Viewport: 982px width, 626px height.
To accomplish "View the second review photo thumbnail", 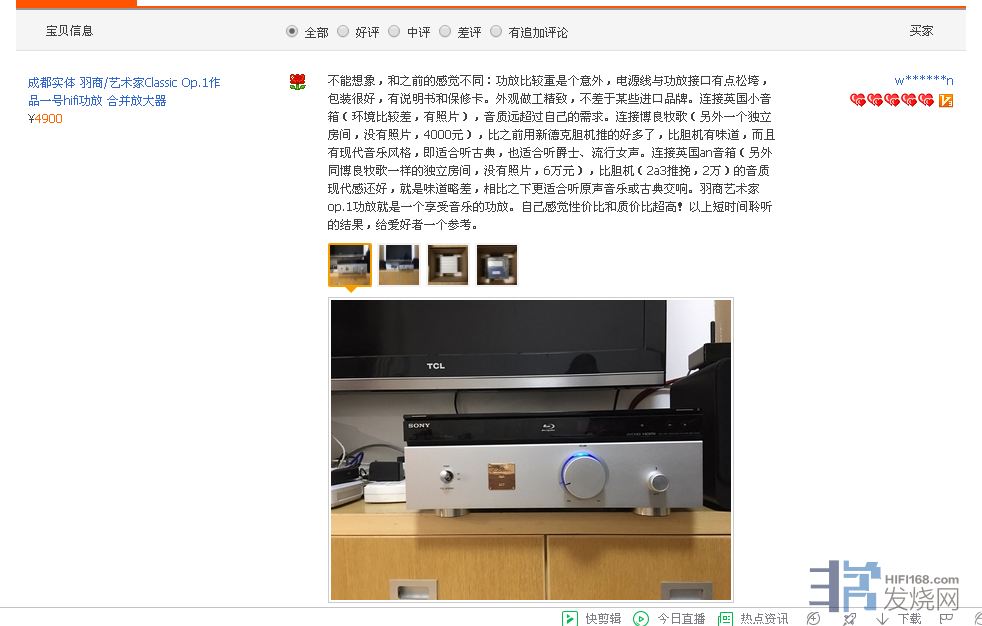I will tap(399, 265).
